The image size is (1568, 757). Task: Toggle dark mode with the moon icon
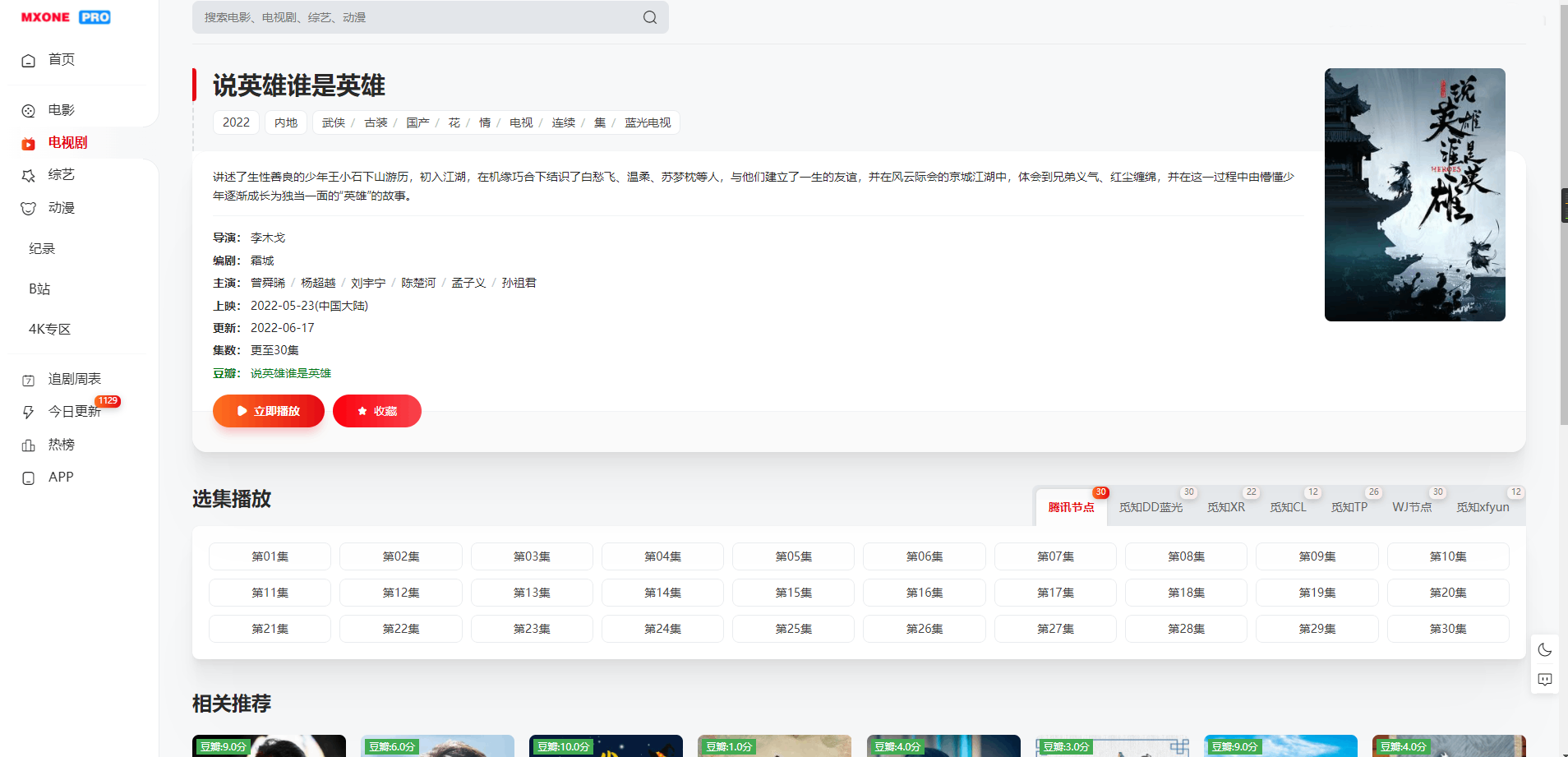(x=1545, y=649)
